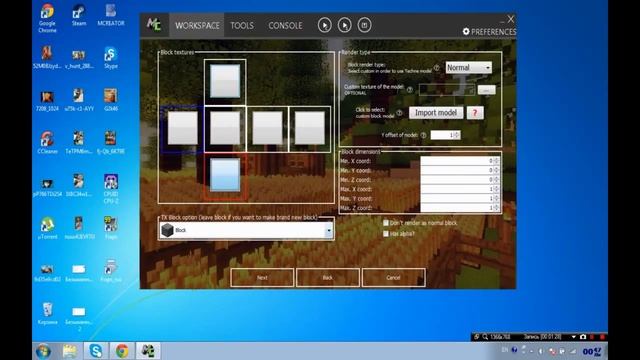Image resolution: width=640 pixels, height=360 pixels.
Task: Open the Skype desktop shortcut
Action: (x=111, y=57)
